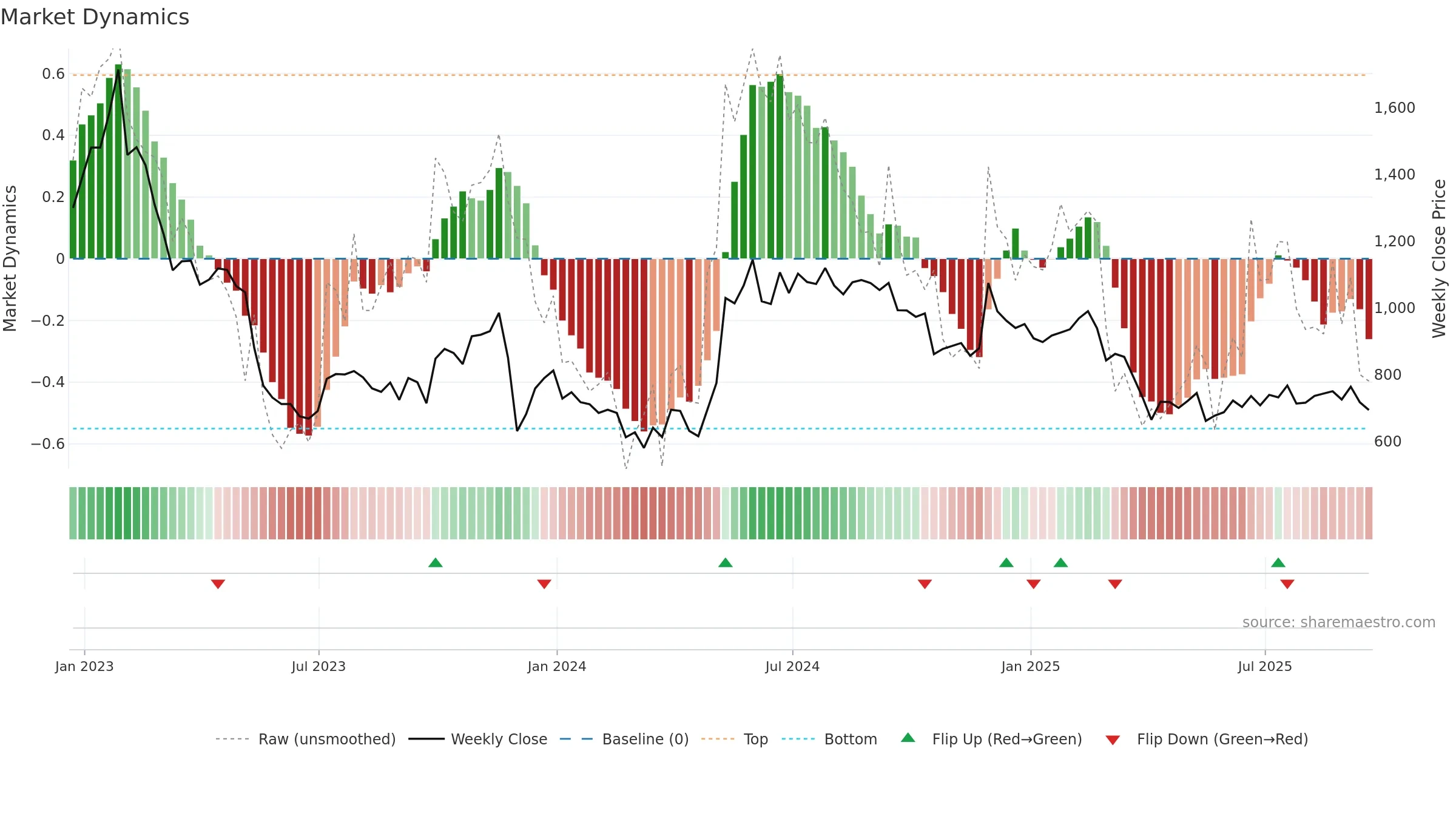Toggle the Baseline (0) legend entry
This screenshot has height=819, width=1456.
624,739
